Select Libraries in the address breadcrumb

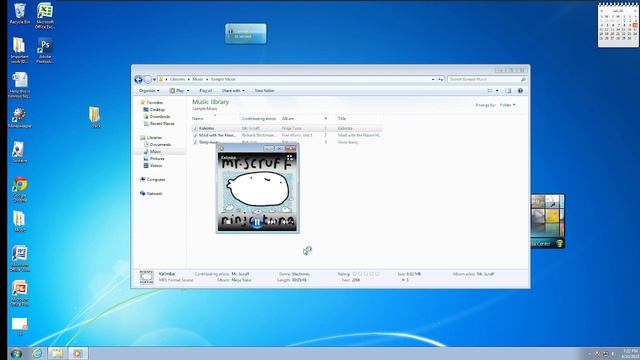tap(177, 79)
